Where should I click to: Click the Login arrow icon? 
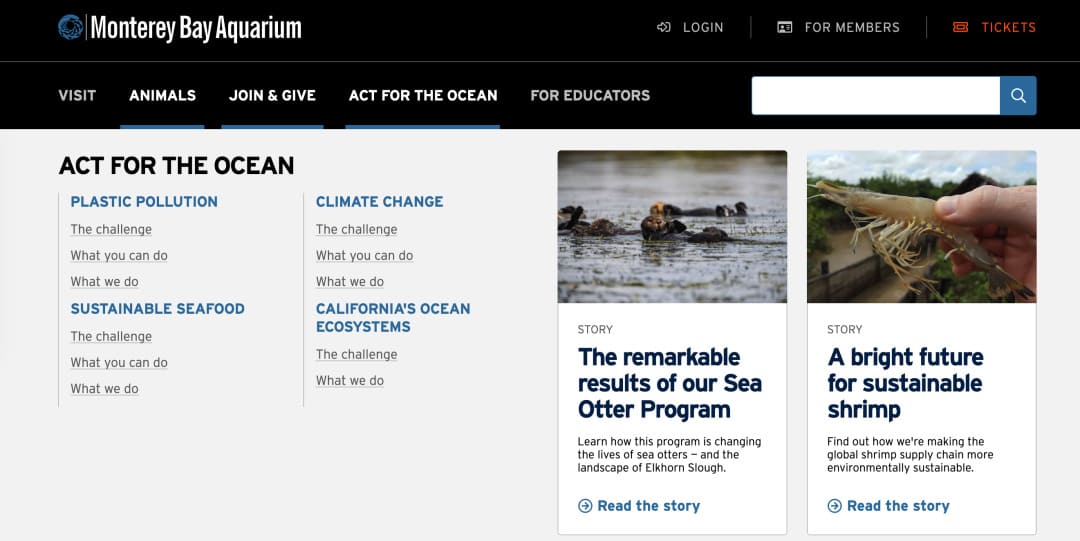tap(664, 27)
